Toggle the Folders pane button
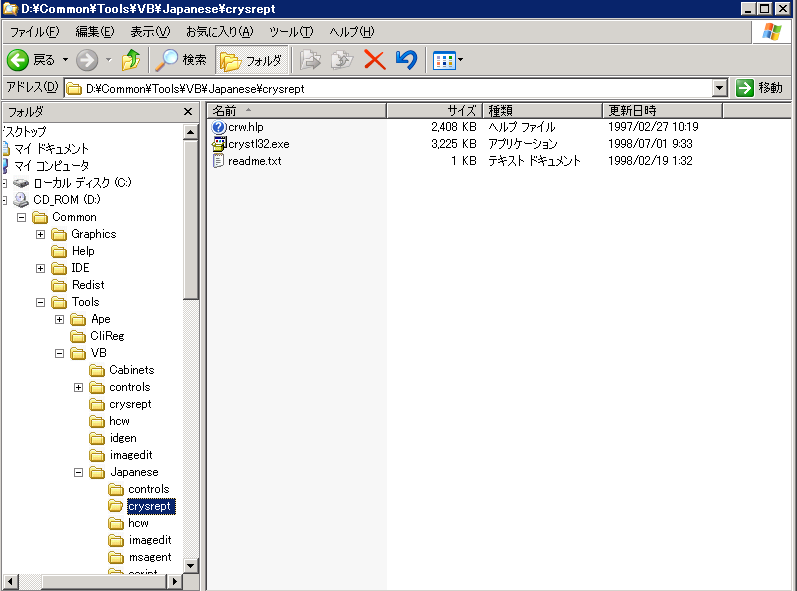Screen dimensions: 797x591 (x=252, y=60)
